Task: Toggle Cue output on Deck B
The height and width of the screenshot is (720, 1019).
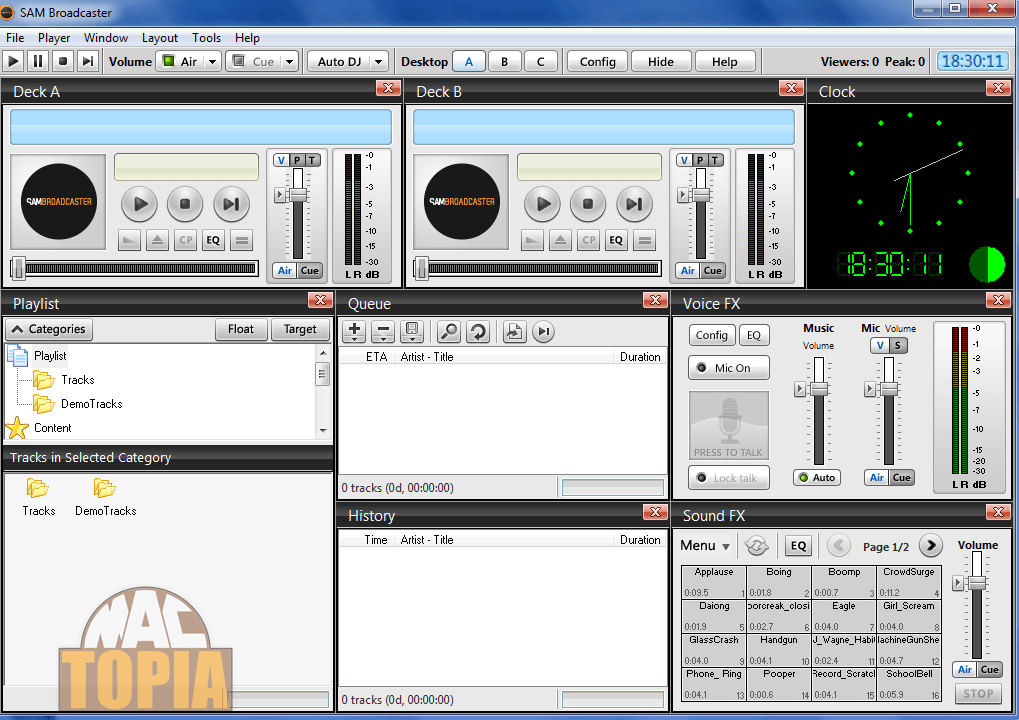Action: click(713, 271)
